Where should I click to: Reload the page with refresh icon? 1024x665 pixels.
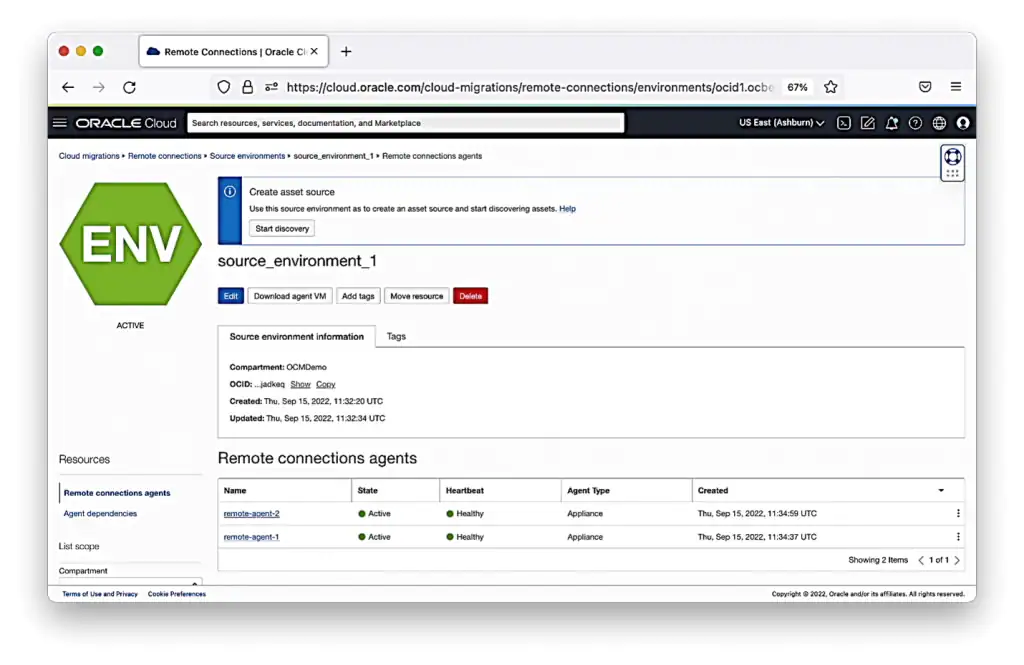pos(129,87)
